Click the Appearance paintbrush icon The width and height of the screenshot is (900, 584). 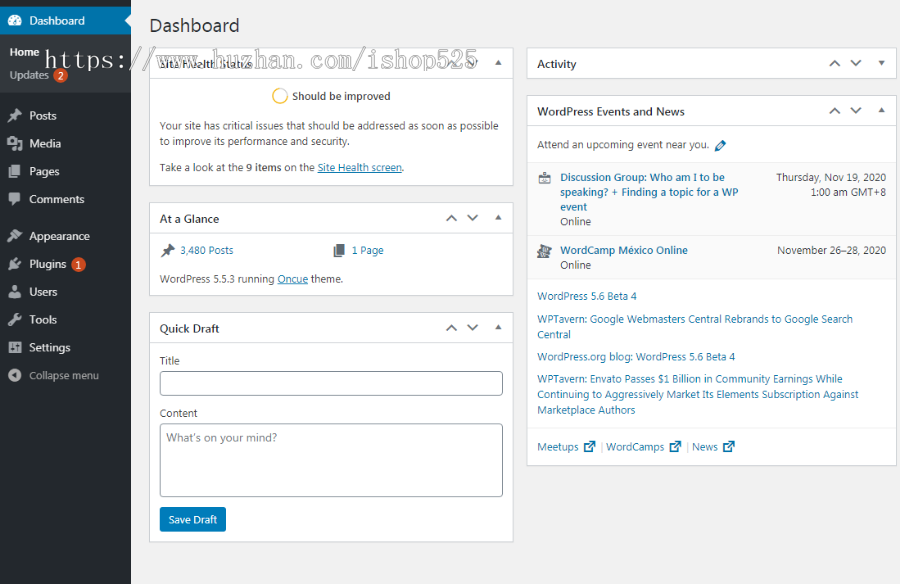15,236
